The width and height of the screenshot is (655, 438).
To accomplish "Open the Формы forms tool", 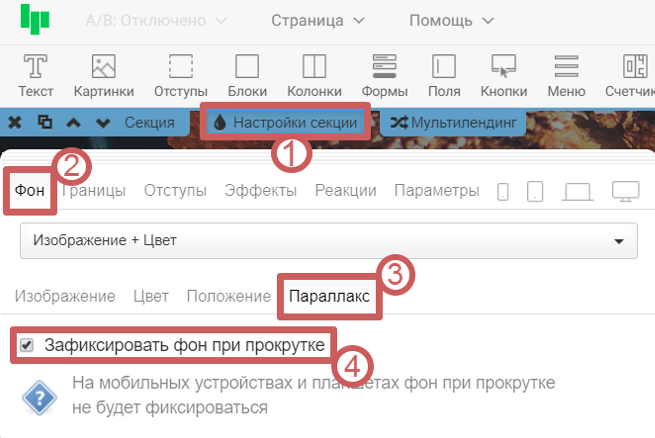I will [x=384, y=67].
